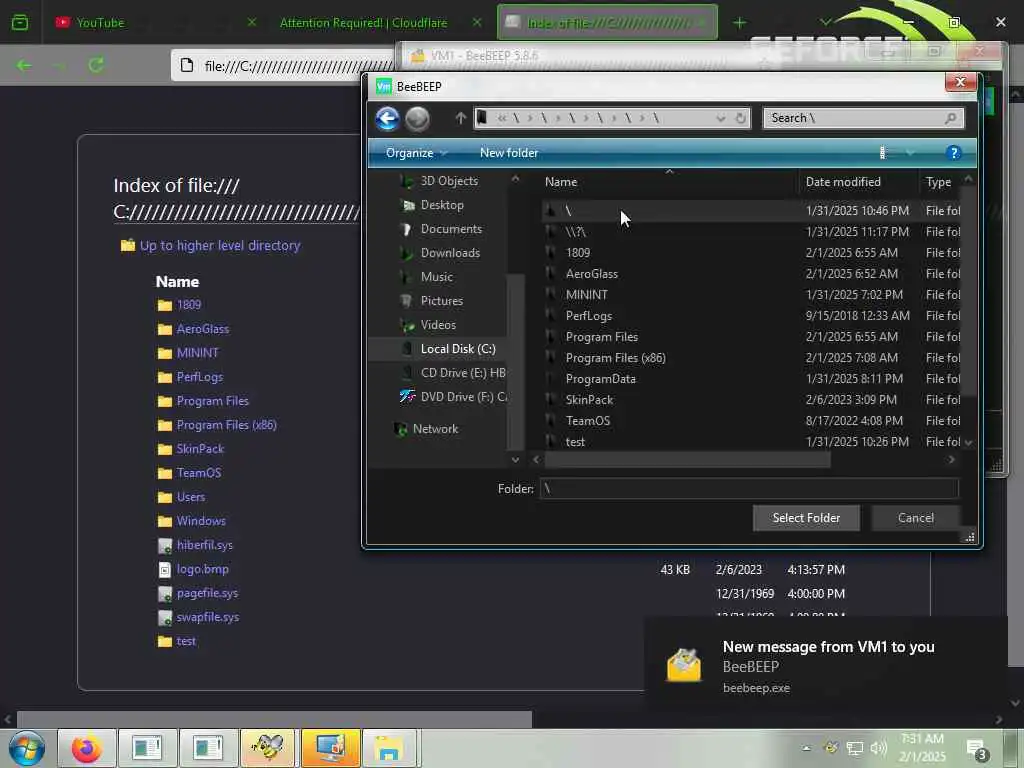Select the TeamOS folder in dialog list
Image resolution: width=1024 pixels, height=768 pixels.
[751, 421]
